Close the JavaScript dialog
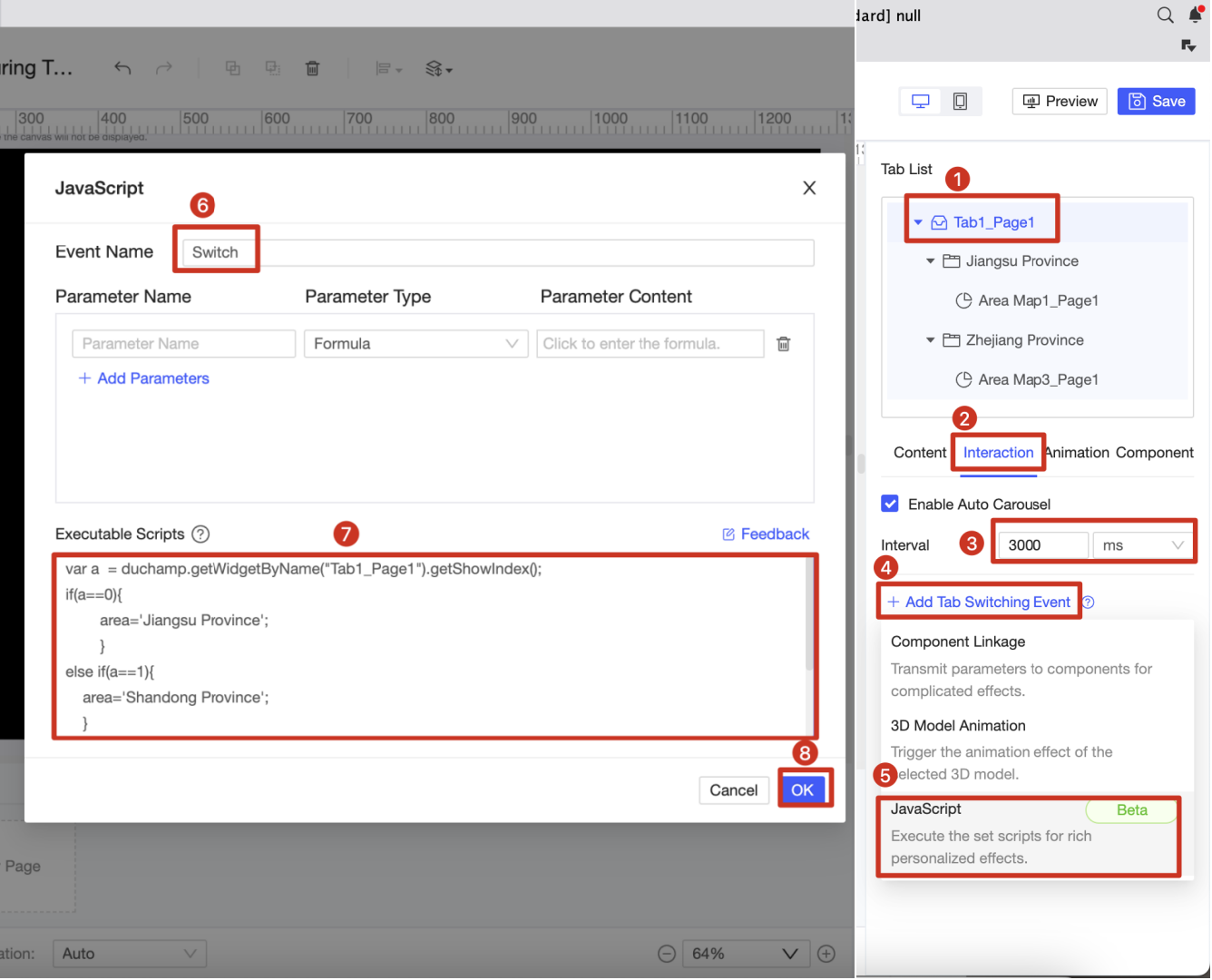 809,188
